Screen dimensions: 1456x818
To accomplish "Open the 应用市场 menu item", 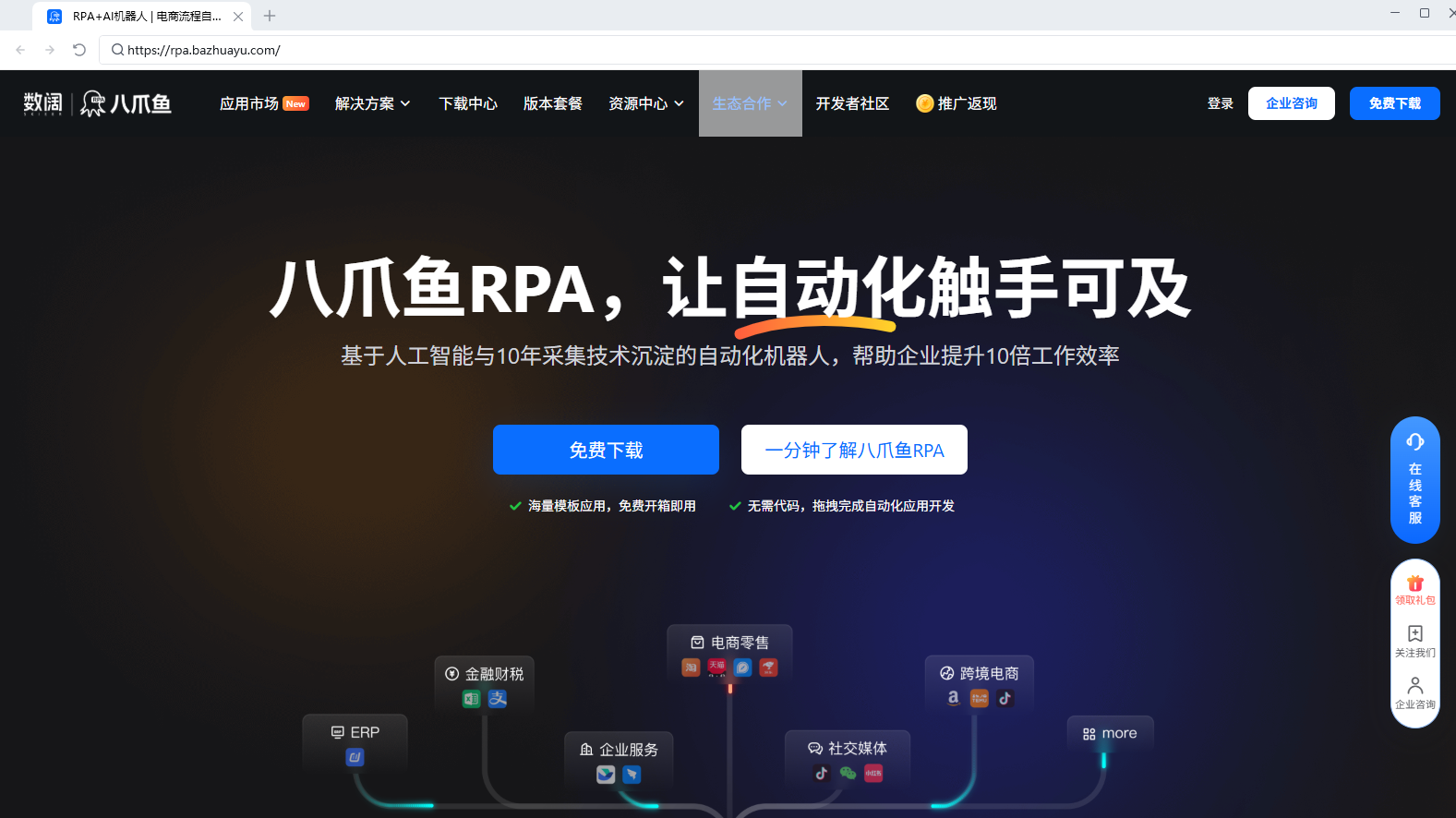I will pyautogui.click(x=264, y=103).
